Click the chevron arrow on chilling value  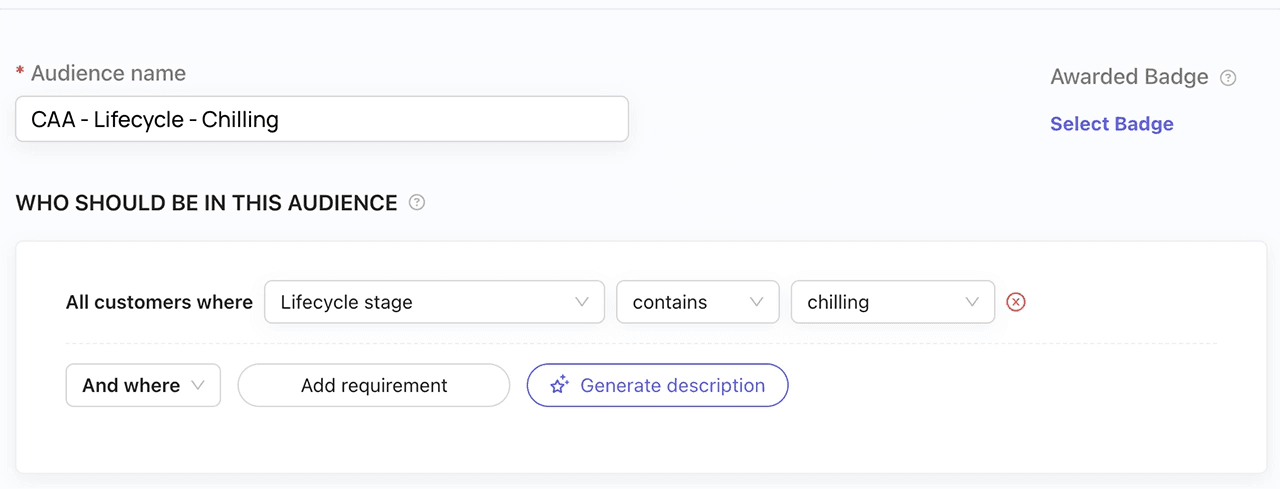point(972,302)
